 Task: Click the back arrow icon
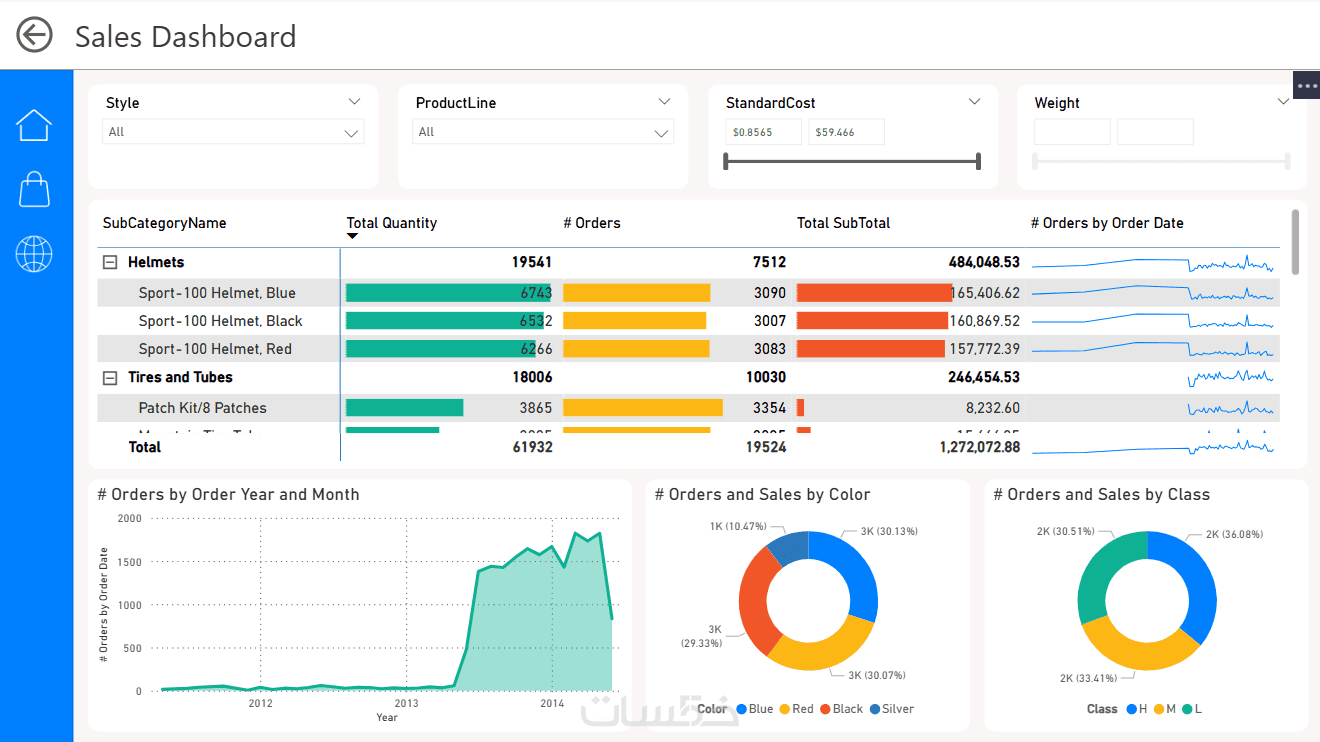click(x=34, y=35)
